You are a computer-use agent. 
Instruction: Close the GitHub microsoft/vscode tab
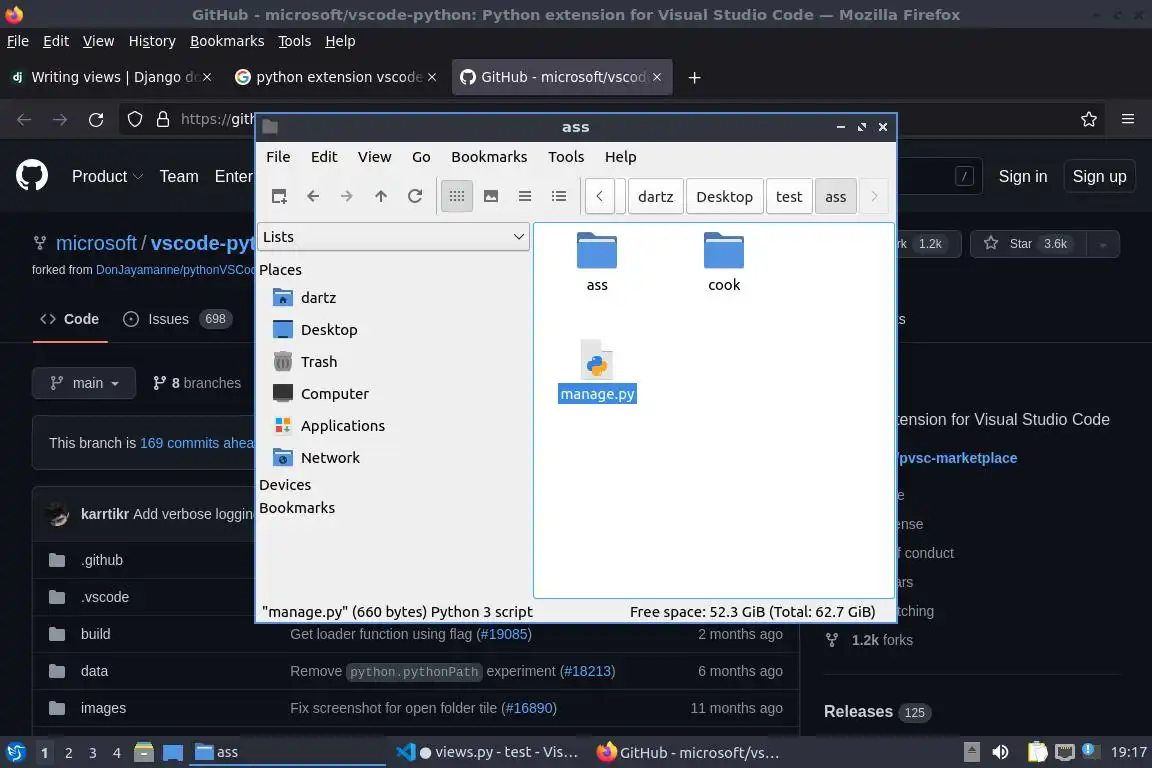point(657,77)
